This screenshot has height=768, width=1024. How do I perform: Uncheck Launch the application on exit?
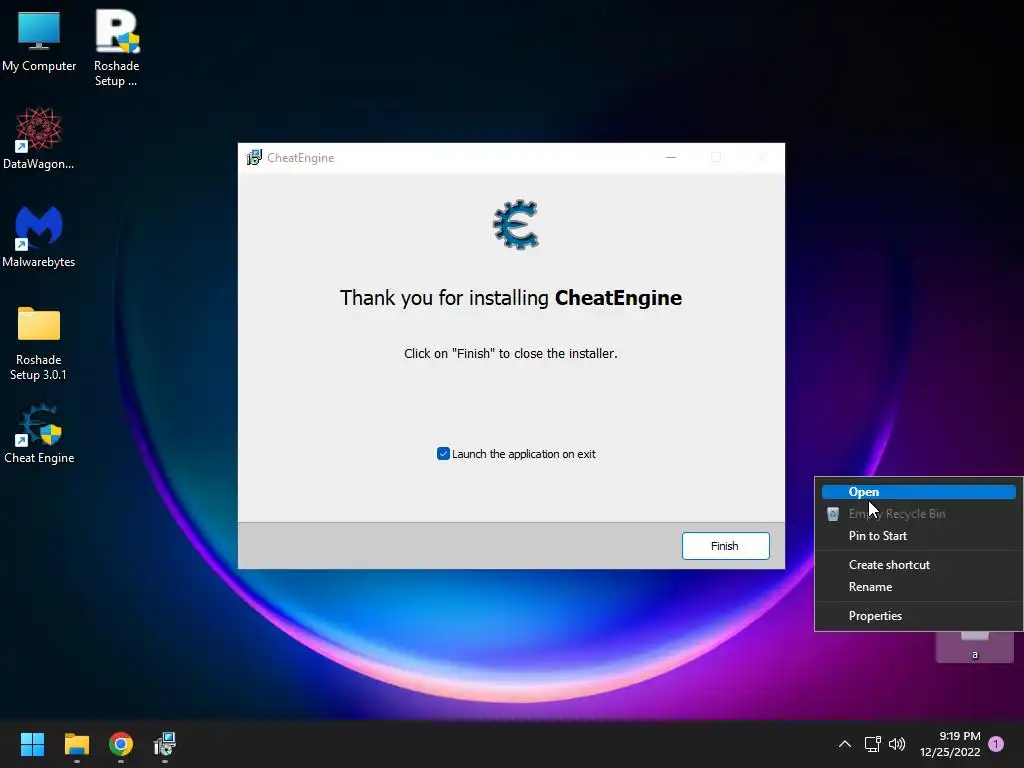point(443,454)
